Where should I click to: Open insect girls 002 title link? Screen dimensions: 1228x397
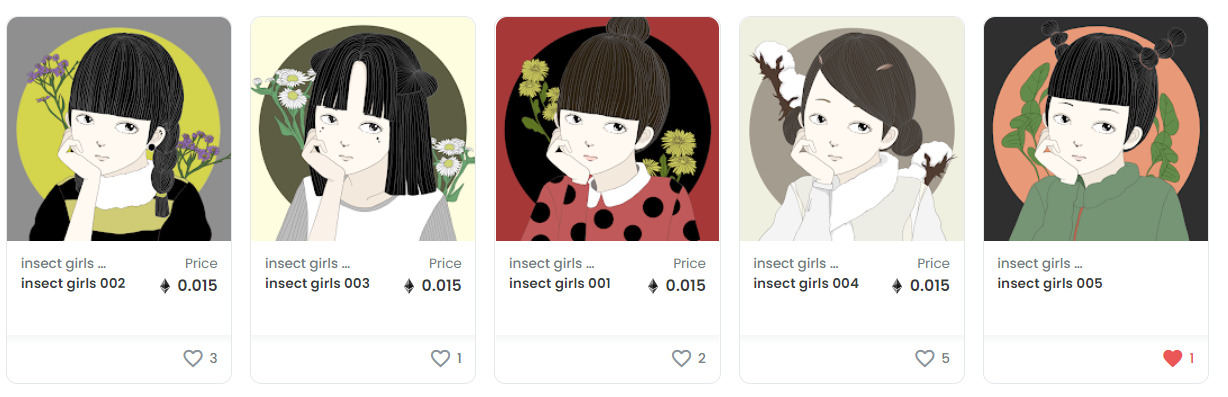pyautogui.click(x=73, y=283)
